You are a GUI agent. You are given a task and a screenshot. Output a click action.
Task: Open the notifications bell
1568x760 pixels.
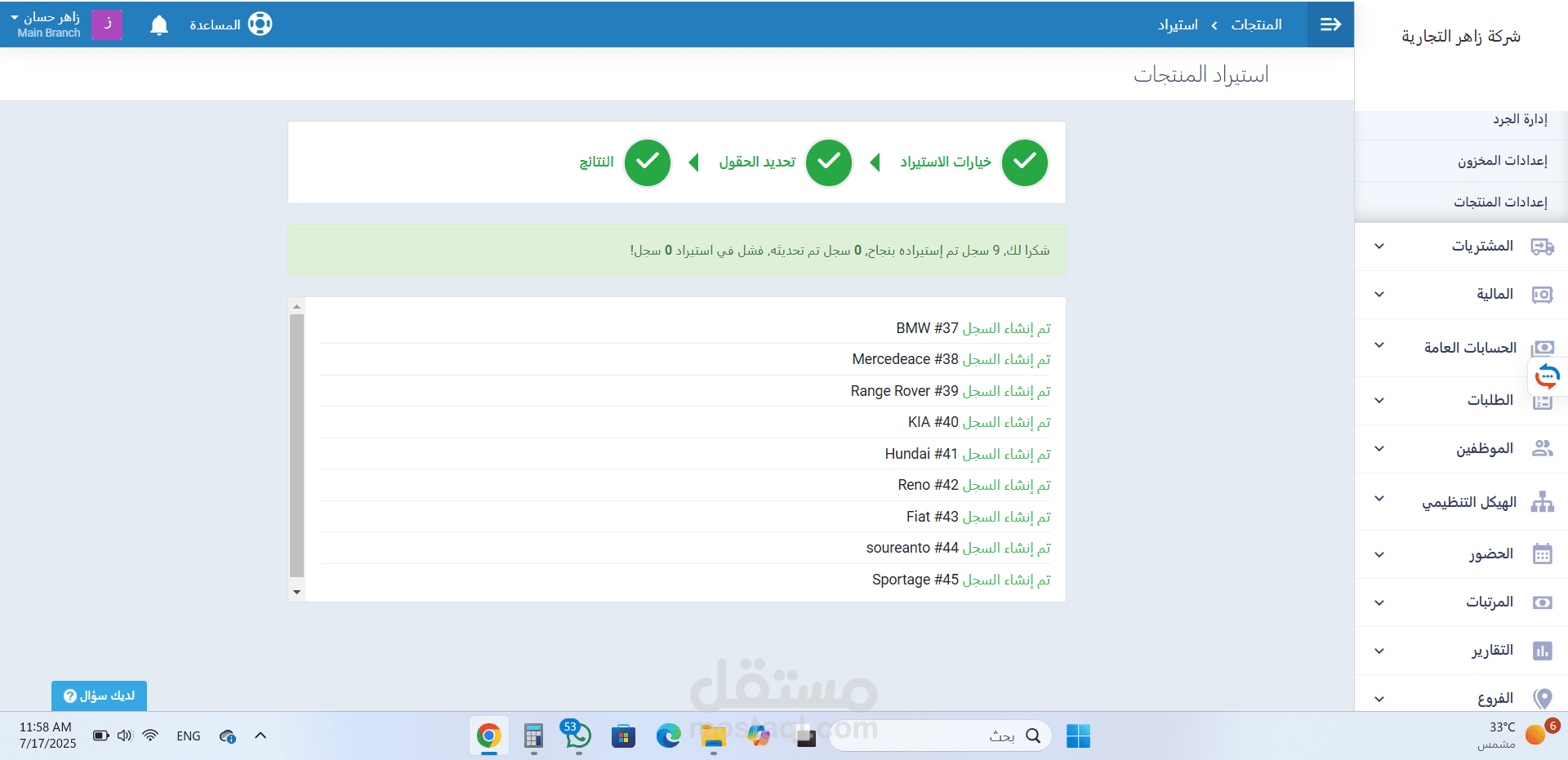pyautogui.click(x=158, y=24)
